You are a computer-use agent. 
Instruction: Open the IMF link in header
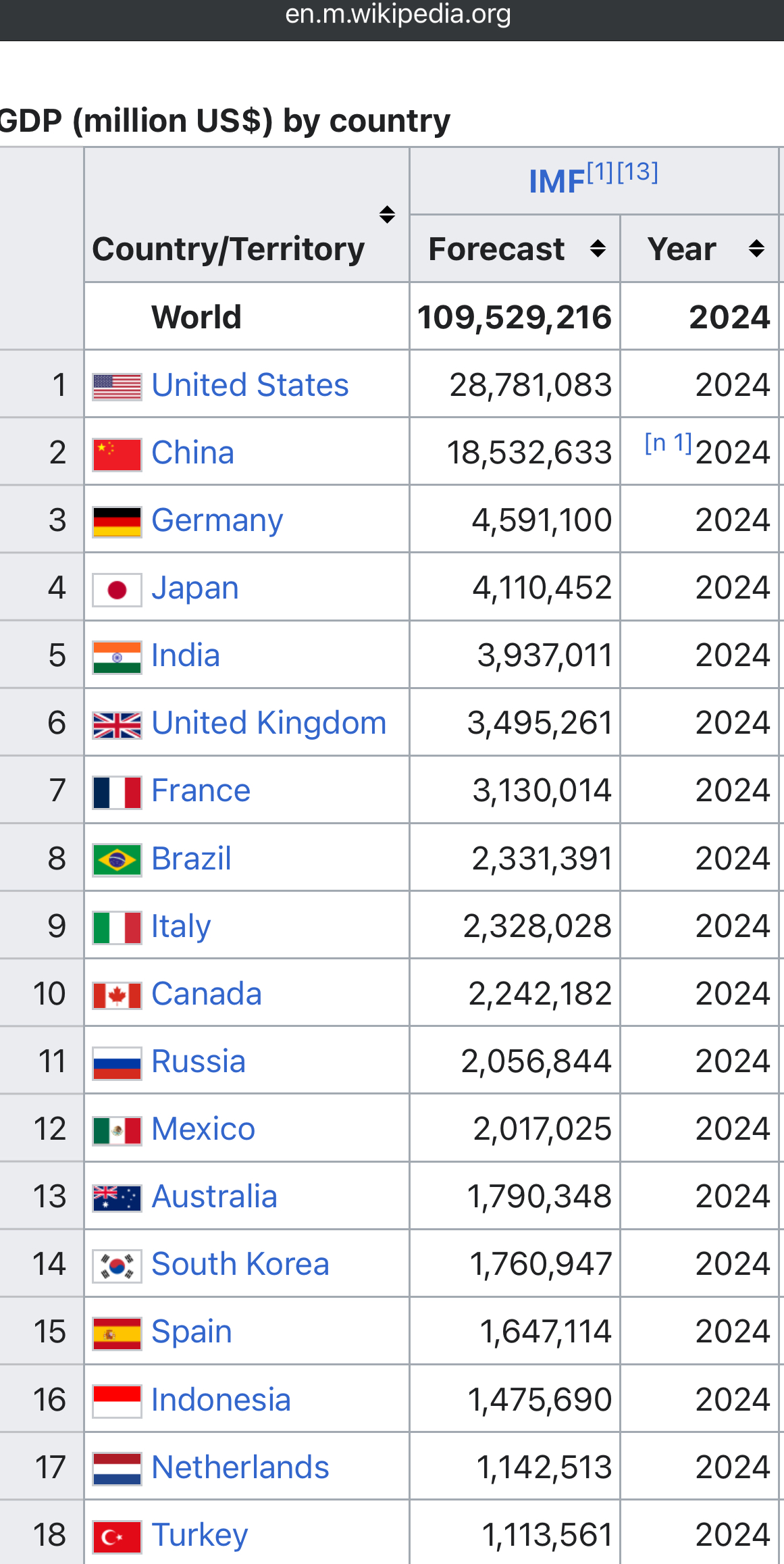coord(556,181)
